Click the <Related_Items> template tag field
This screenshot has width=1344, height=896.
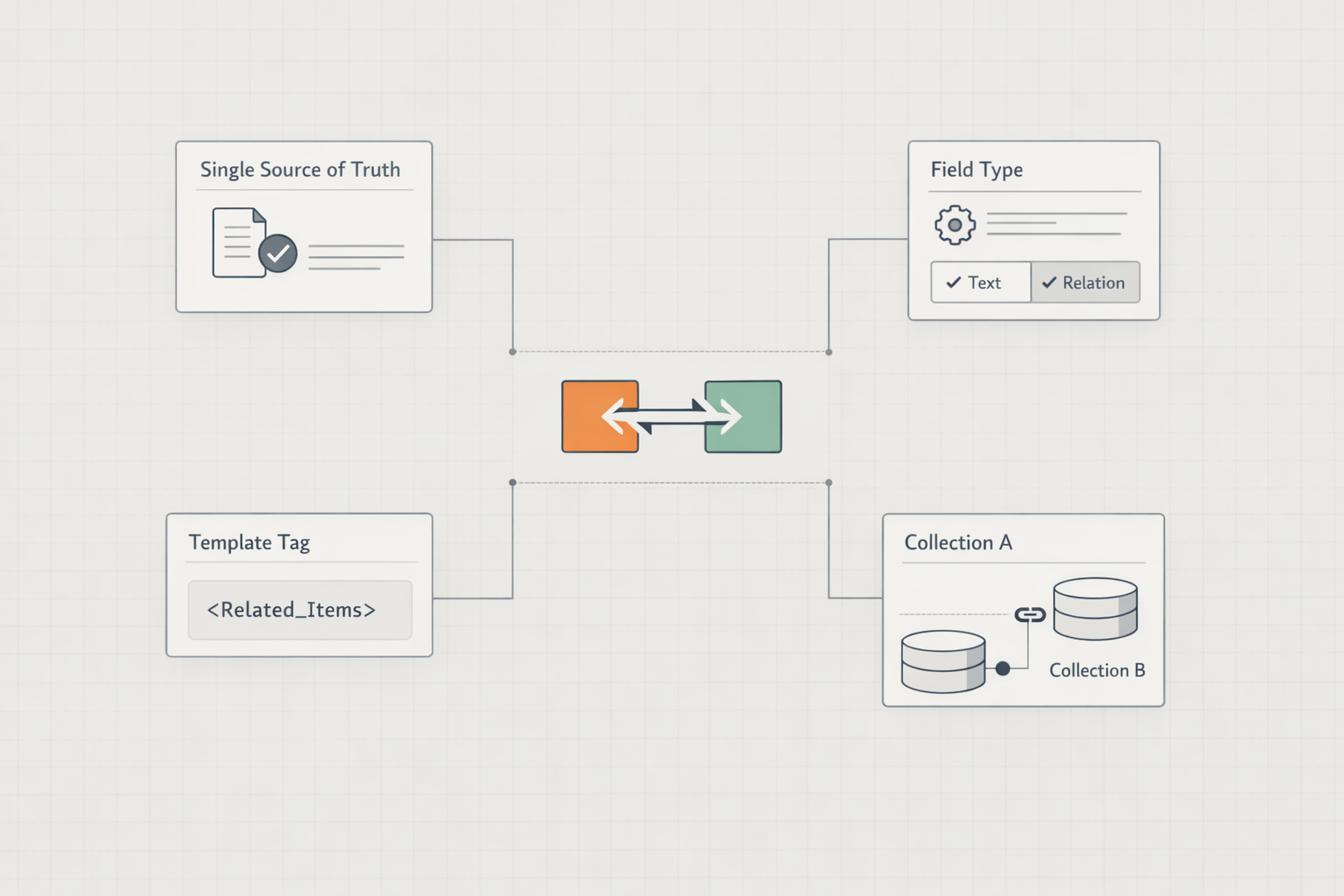point(300,610)
